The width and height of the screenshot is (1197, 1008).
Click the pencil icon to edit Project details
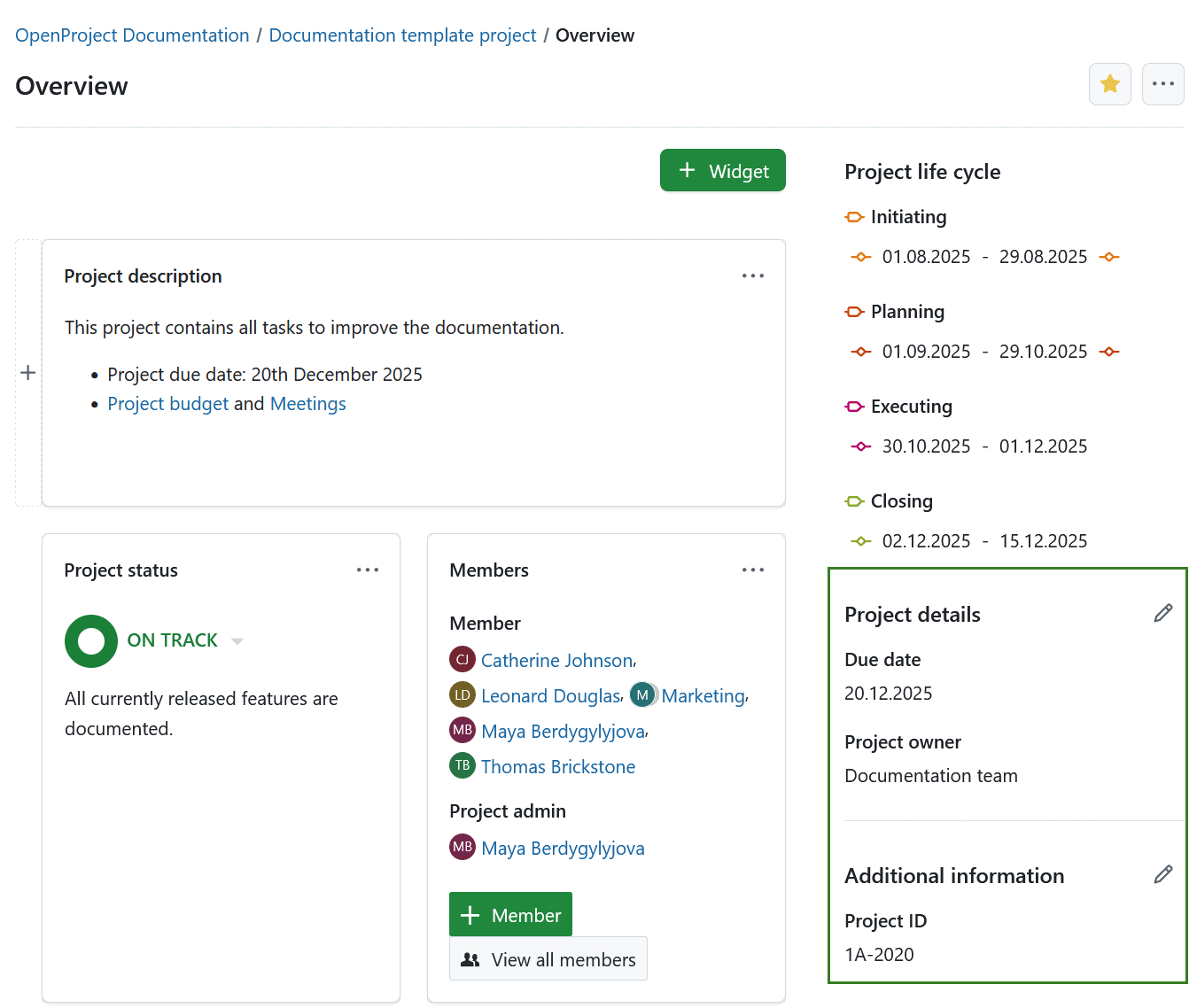(1163, 612)
